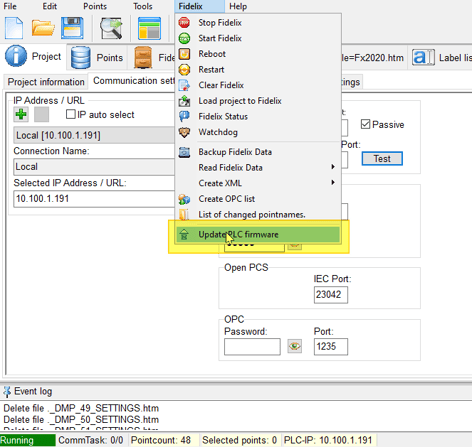Click the Save floppy disk icon
The height and width of the screenshot is (447, 472).
point(72,28)
